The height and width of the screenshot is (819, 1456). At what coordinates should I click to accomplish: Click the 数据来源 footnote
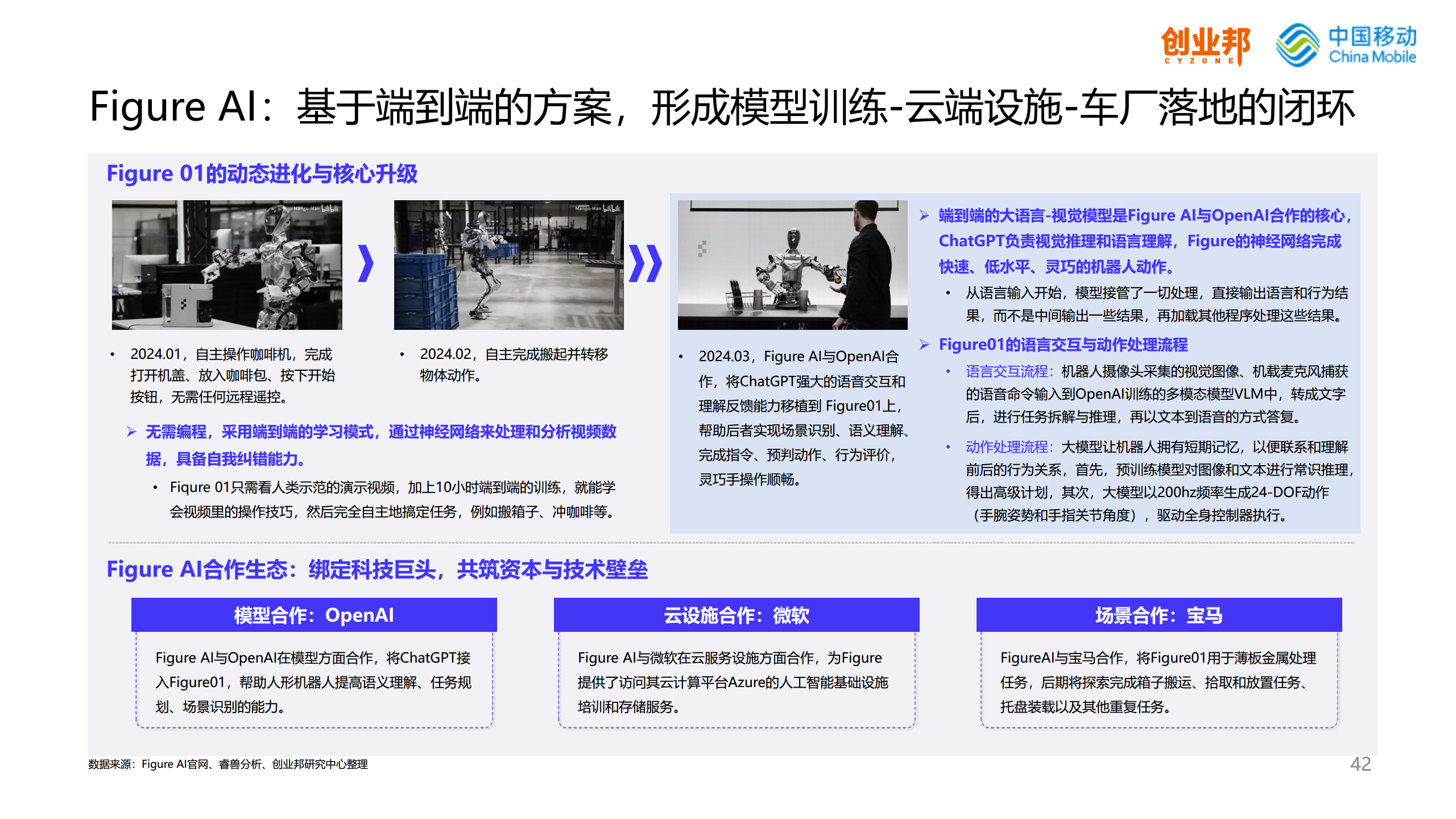(x=228, y=764)
